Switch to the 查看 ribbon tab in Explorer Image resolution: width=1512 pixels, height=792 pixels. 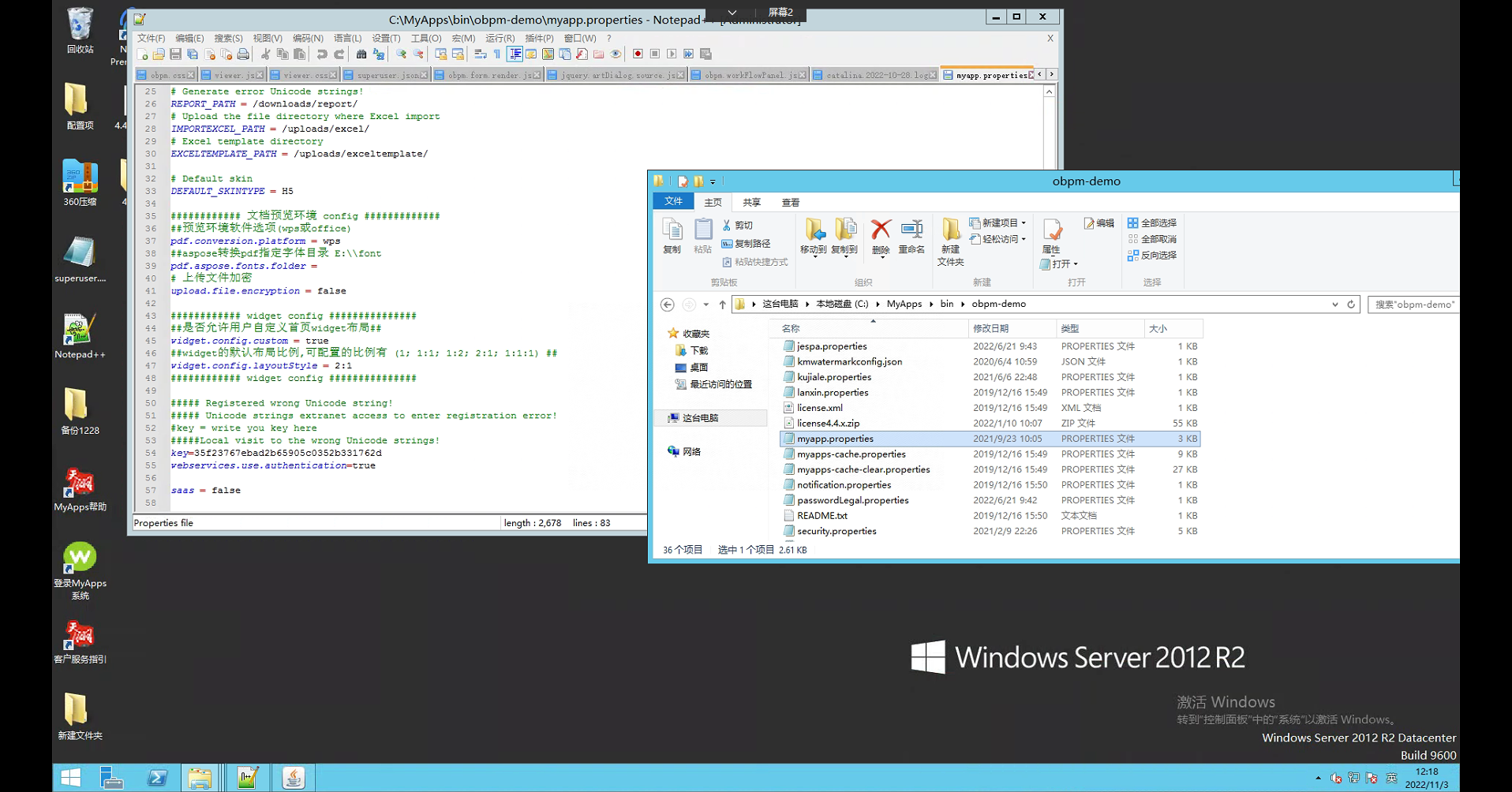point(791,203)
